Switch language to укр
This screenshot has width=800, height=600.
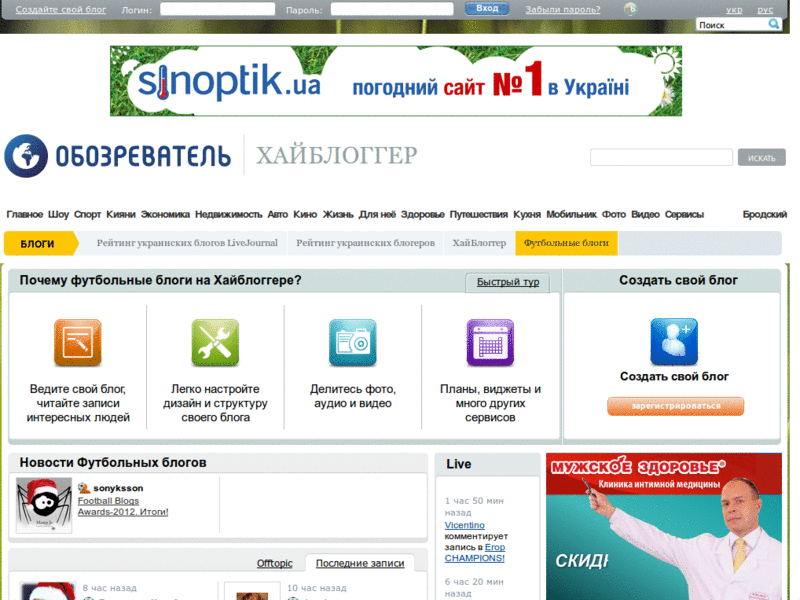click(x=734, y=10)
